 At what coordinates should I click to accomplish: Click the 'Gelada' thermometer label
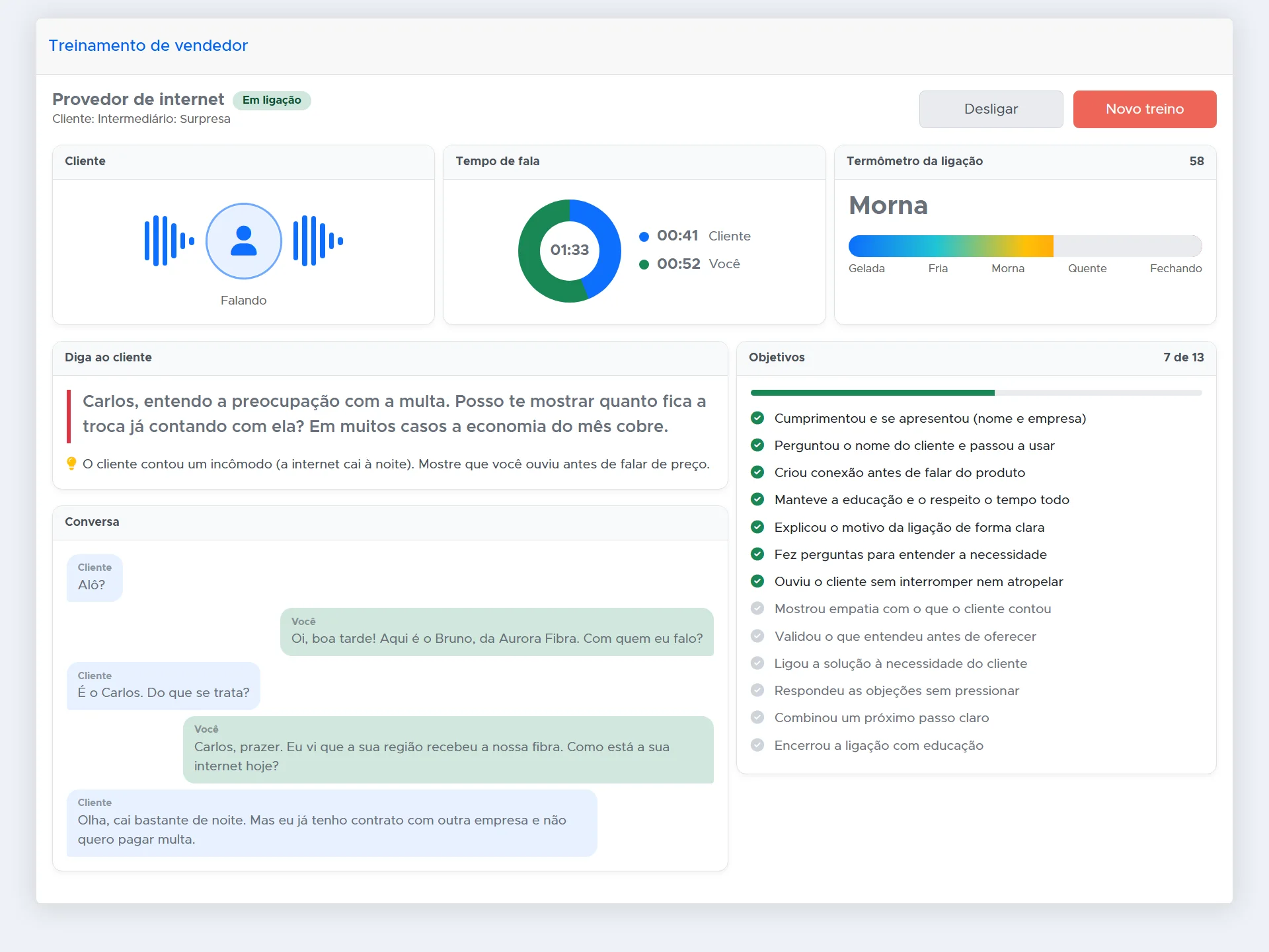tap(866, 268)
